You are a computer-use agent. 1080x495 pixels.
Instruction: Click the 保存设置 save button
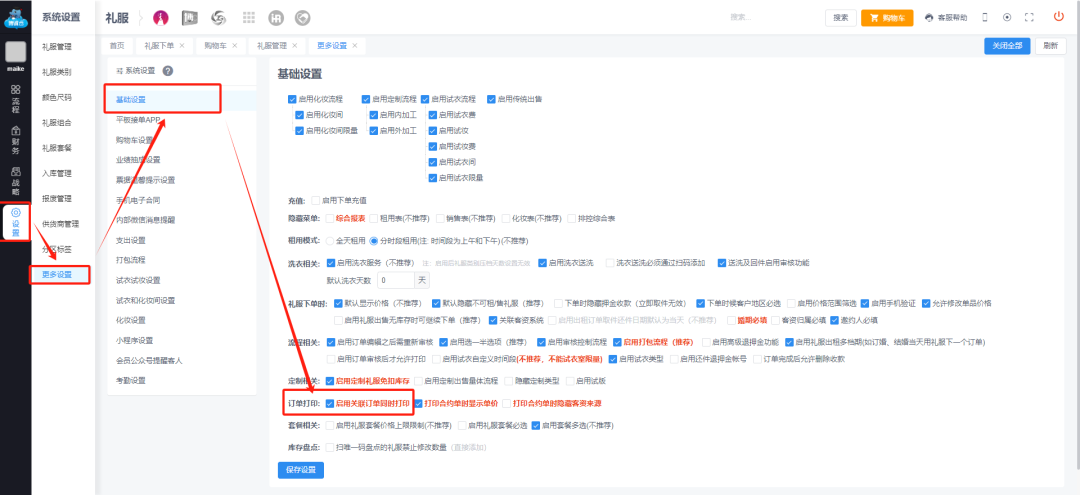point(300,470)
